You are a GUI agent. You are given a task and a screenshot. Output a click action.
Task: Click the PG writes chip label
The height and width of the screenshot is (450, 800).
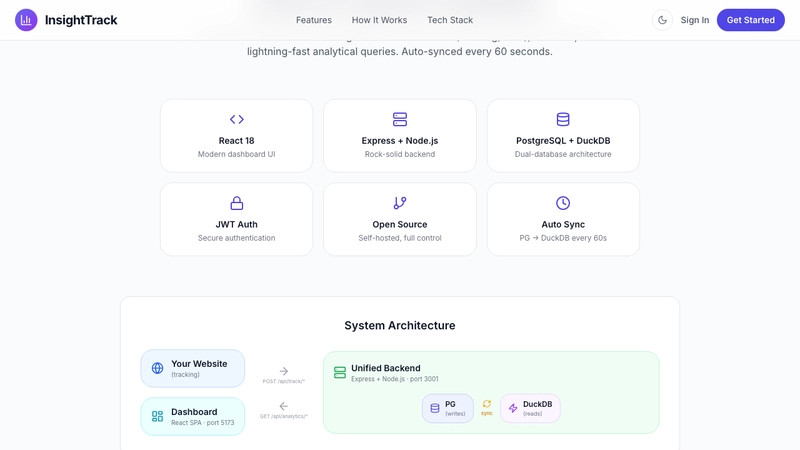(451, 404)
